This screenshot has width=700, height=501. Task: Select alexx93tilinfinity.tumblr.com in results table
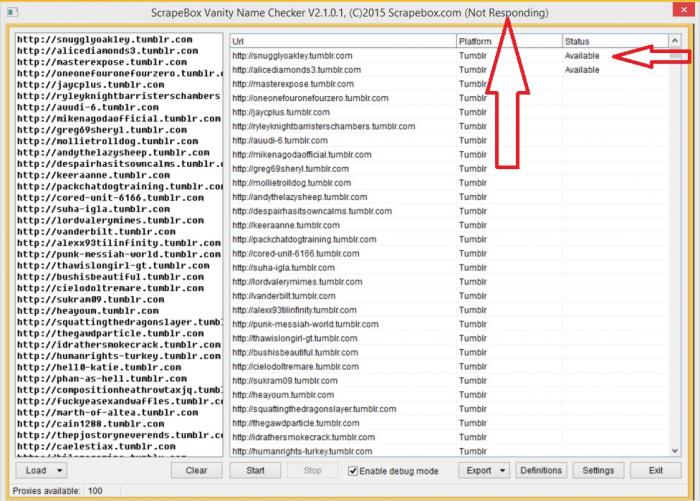[294, 310]
